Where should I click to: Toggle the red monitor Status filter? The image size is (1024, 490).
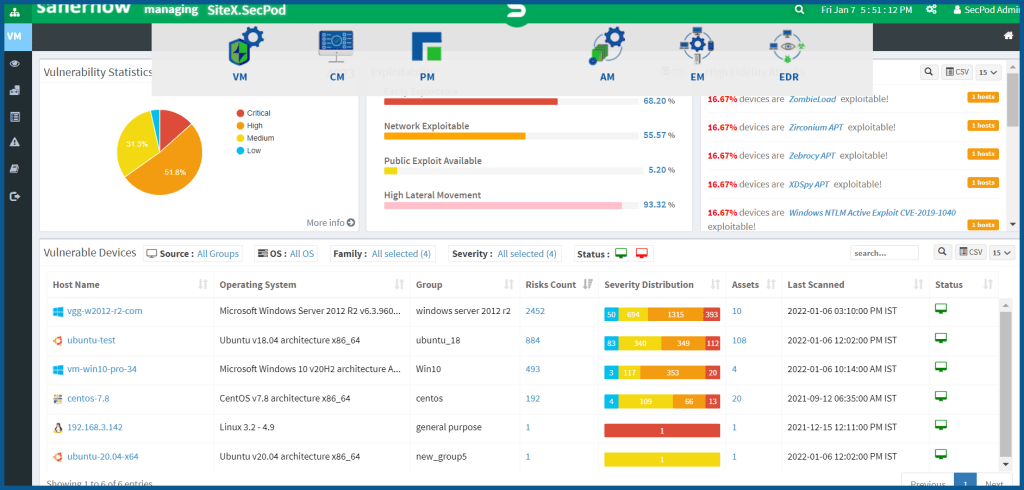tap(642, 254)
